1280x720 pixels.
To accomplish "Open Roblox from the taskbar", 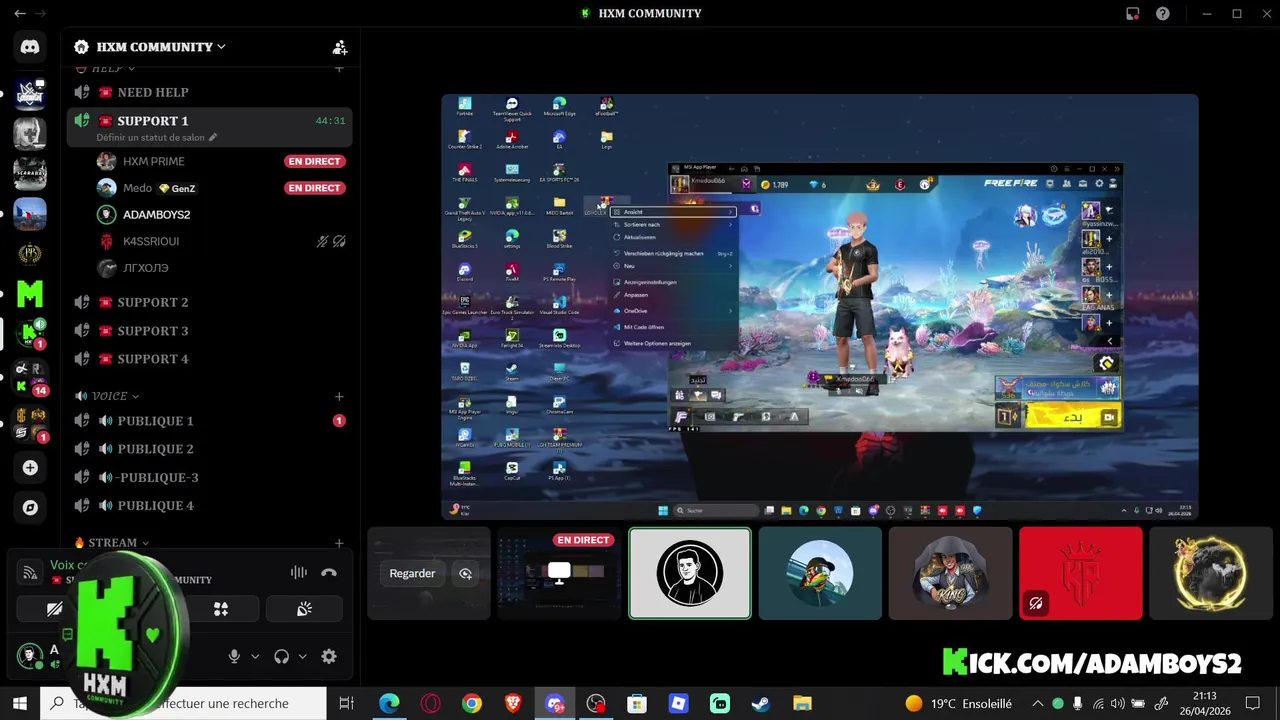I will coord(678,704).
